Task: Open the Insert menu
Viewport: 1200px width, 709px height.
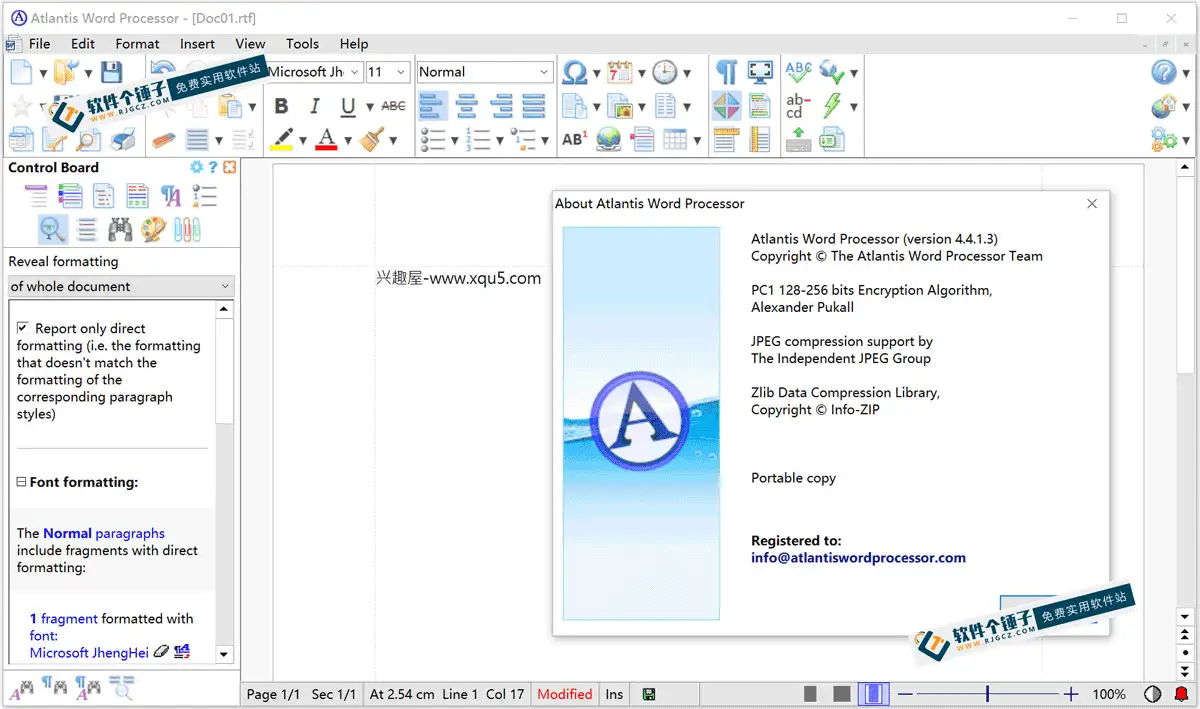Action: click(x=197, y=44)
